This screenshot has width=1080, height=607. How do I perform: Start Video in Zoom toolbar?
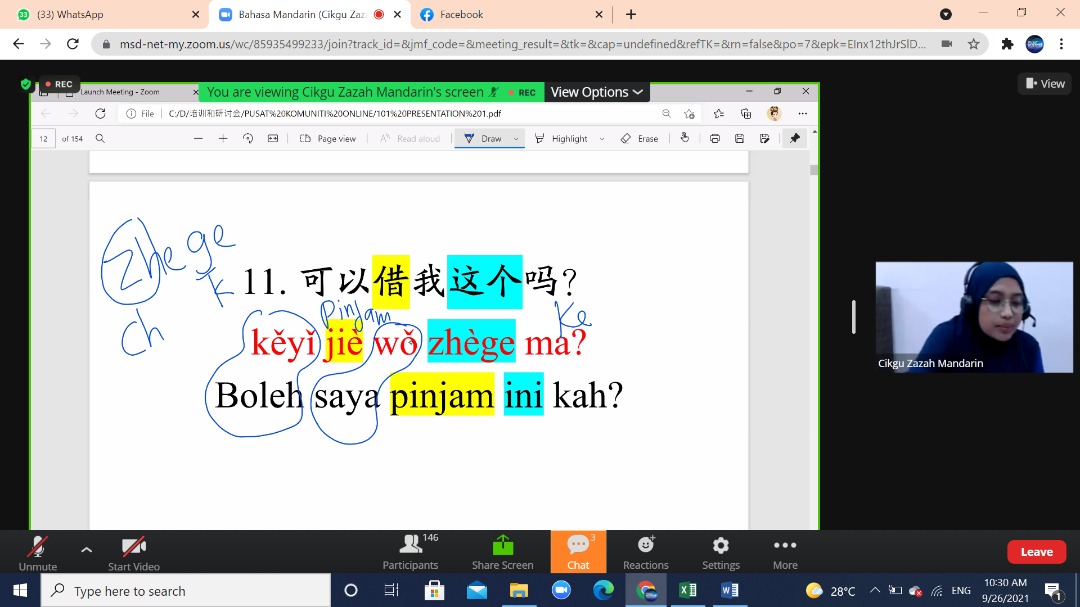134,550
